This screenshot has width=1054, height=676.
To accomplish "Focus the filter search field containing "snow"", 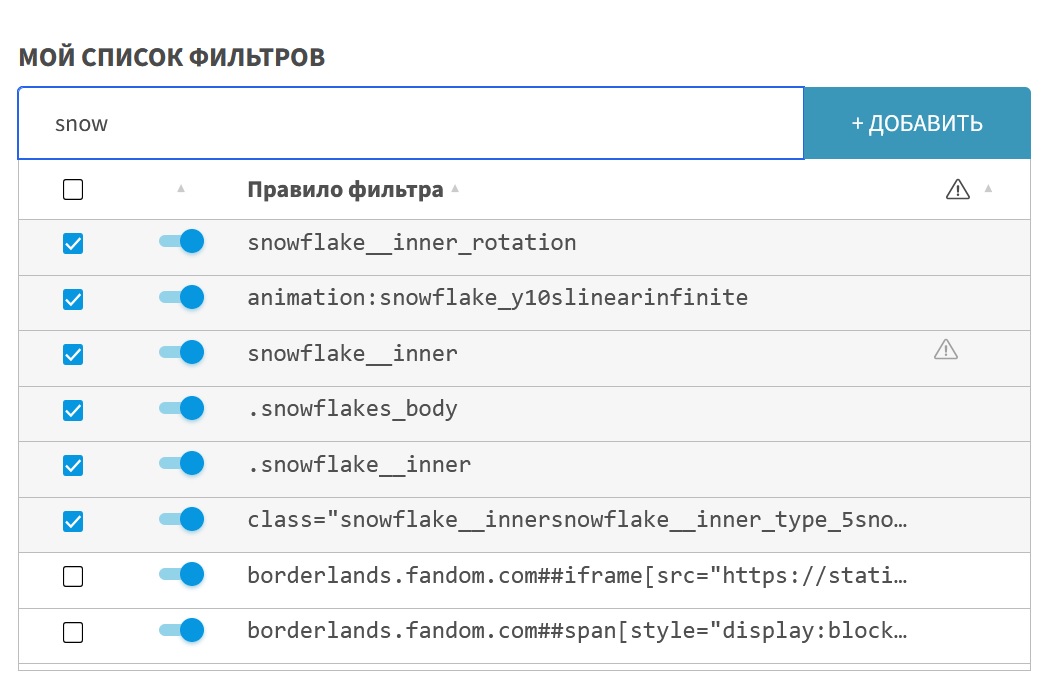I will (x=410, y=123).
